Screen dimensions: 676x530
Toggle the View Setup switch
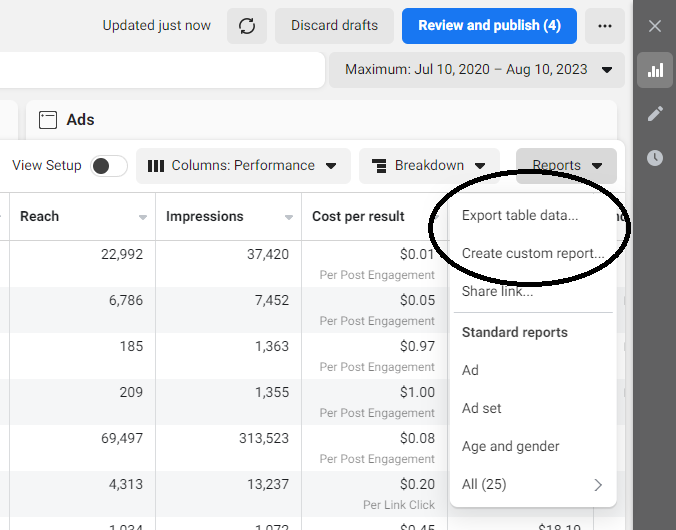(109, 166)
